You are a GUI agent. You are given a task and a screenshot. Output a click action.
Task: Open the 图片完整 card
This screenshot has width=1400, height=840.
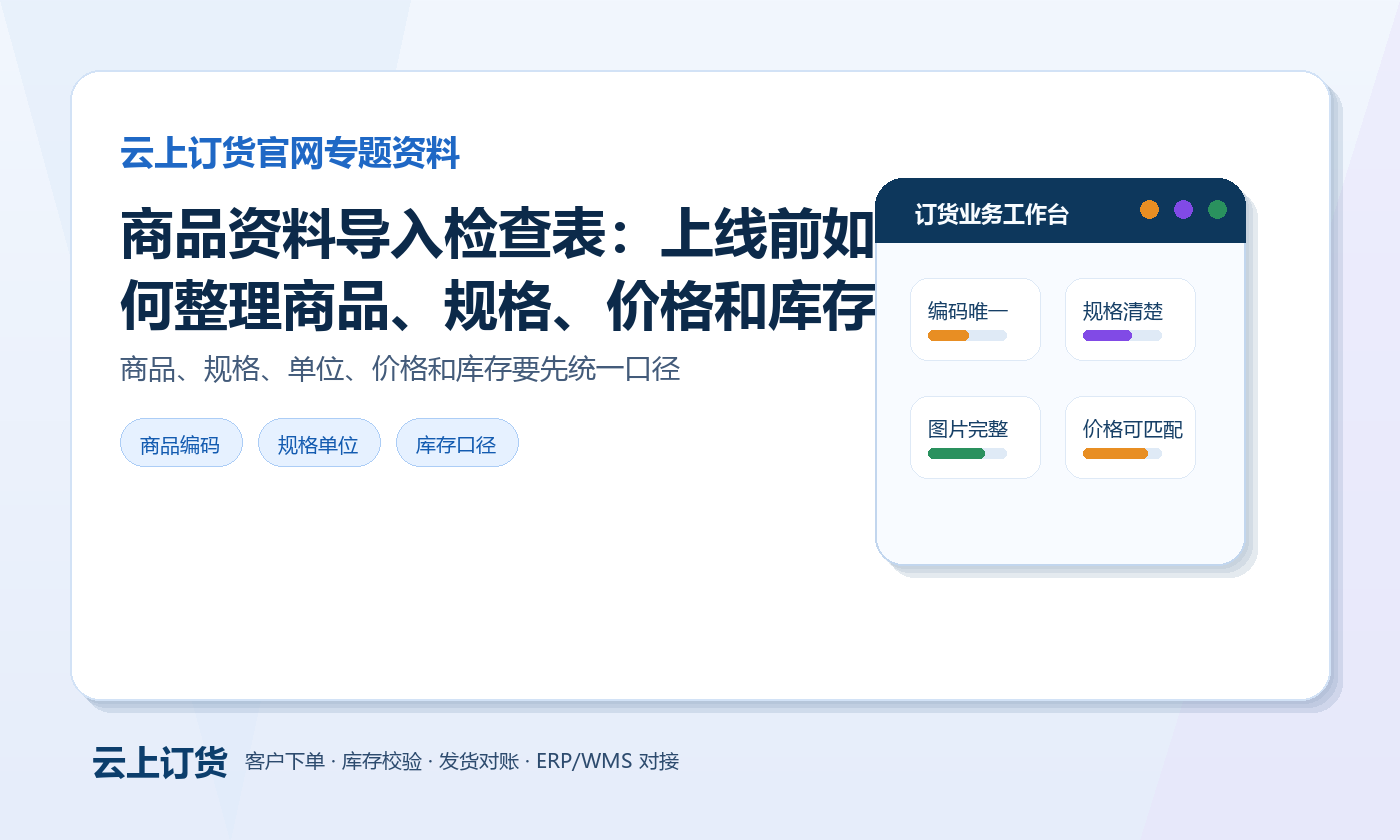pos(975,438)
